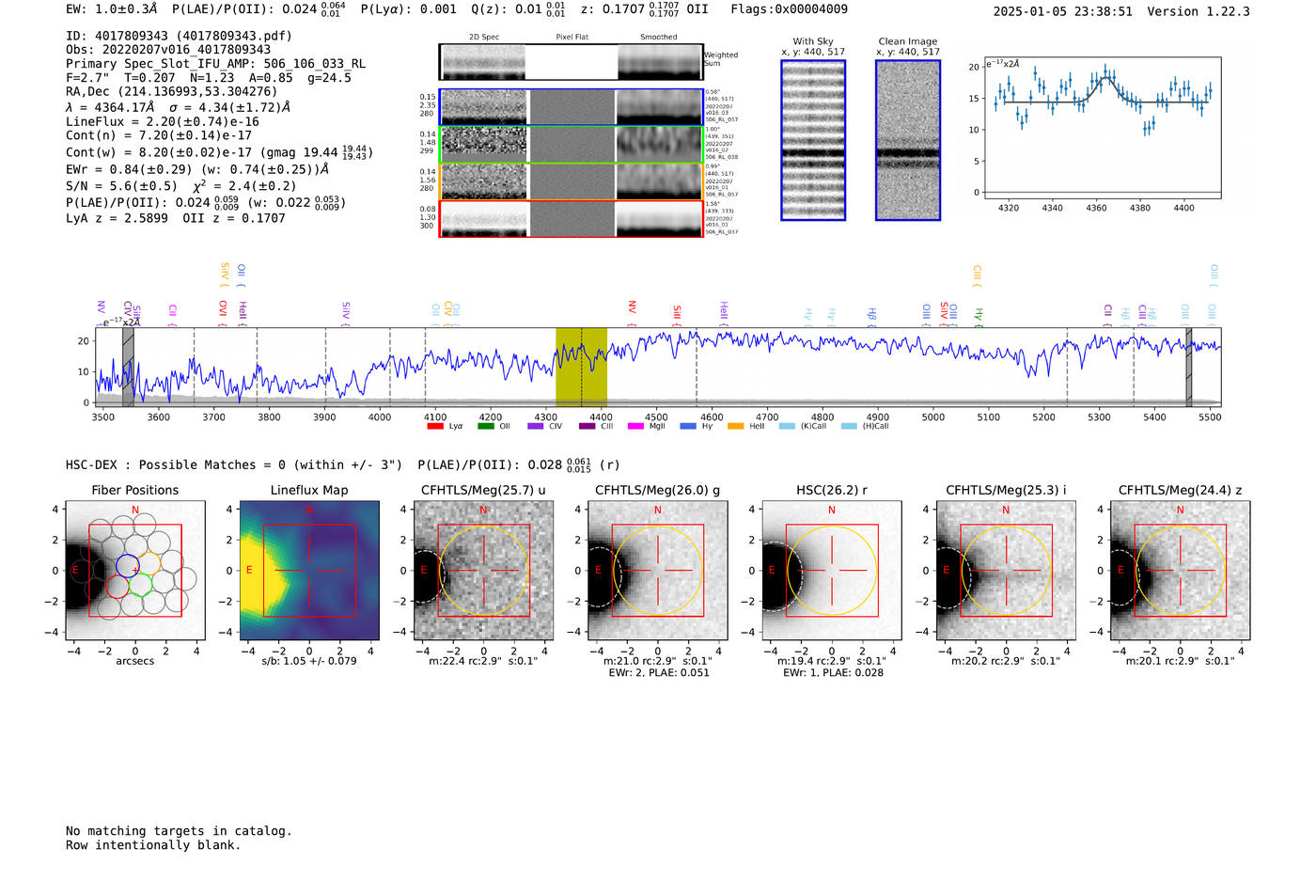Click the green fiber circle in Fiber Positions
Image resolution: width=1316 pixels, height=896 pixels.
point(140,586)
